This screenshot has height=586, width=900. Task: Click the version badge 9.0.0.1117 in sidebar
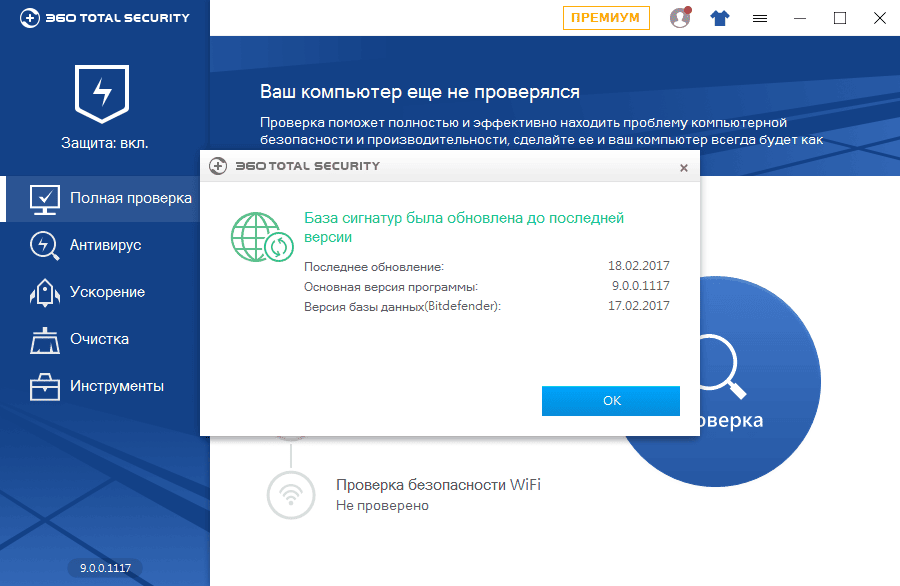tap(105, 568)
